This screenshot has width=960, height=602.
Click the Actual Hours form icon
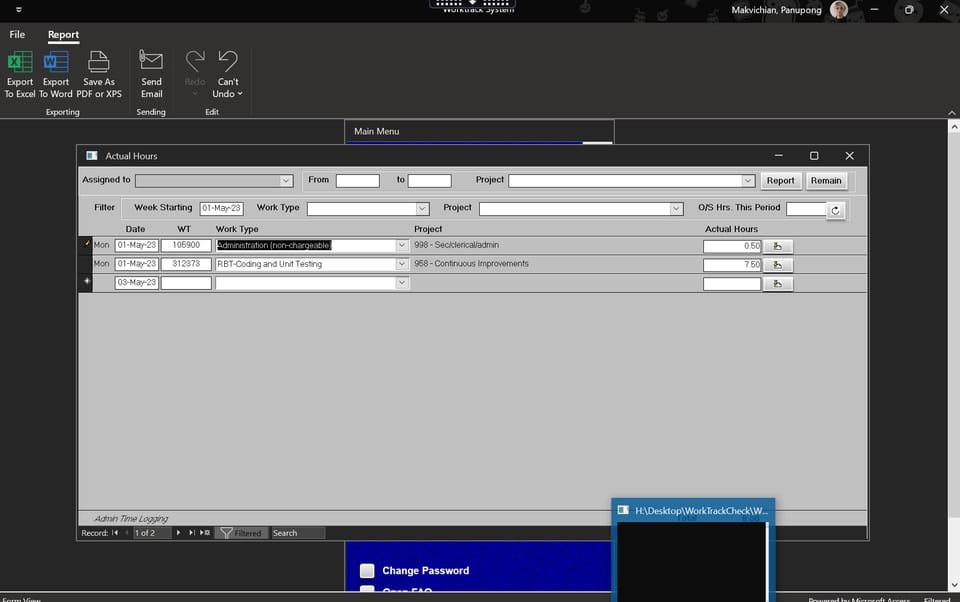click(92, 156)
